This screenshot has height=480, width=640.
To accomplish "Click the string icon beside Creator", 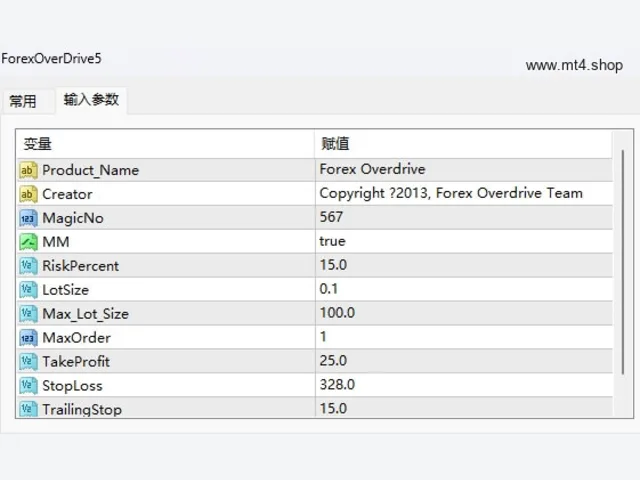I will click(x=28, y=194).
